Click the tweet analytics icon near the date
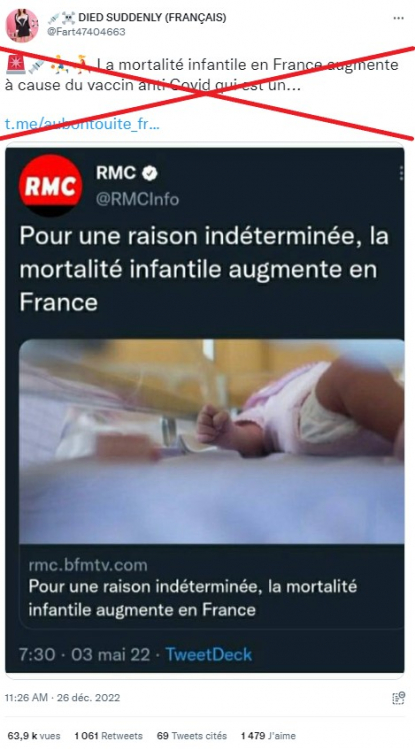 399,697
